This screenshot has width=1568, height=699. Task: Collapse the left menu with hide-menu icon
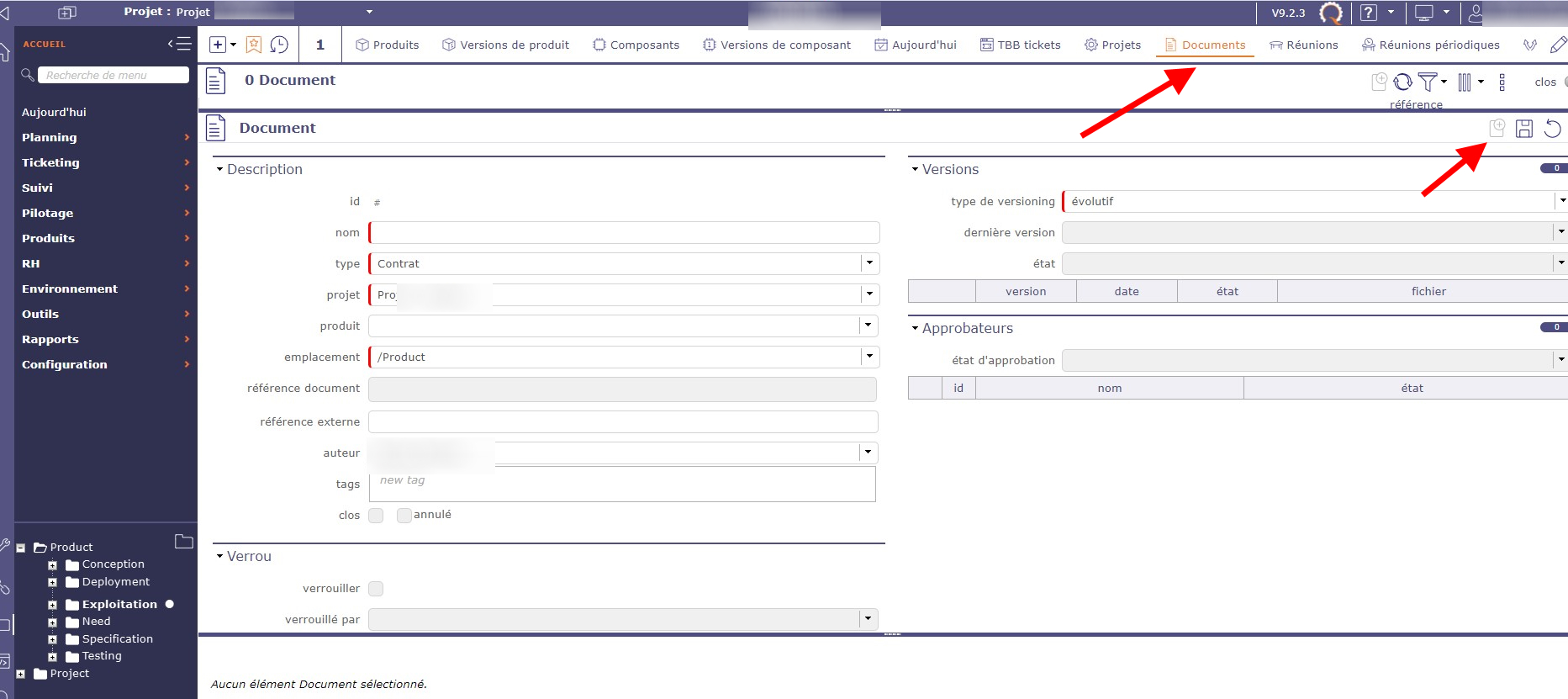click(x=179, y=44)
